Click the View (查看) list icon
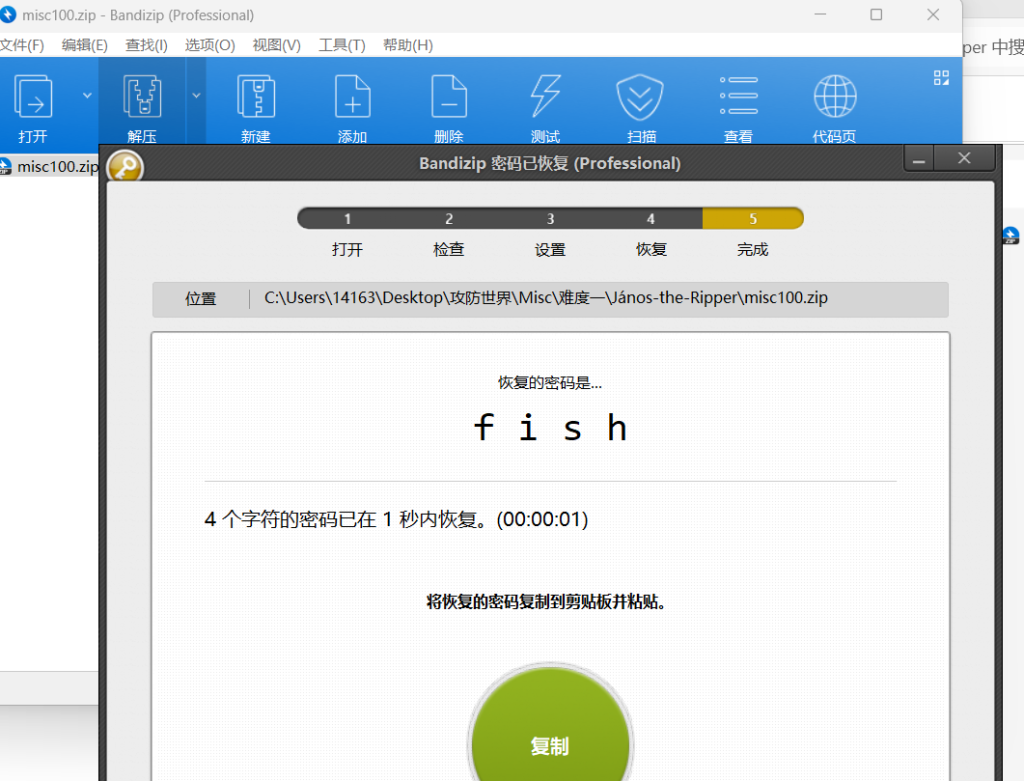Image resolution: width=1024 pixels, height=781 pixels. (x=738, y=98)
